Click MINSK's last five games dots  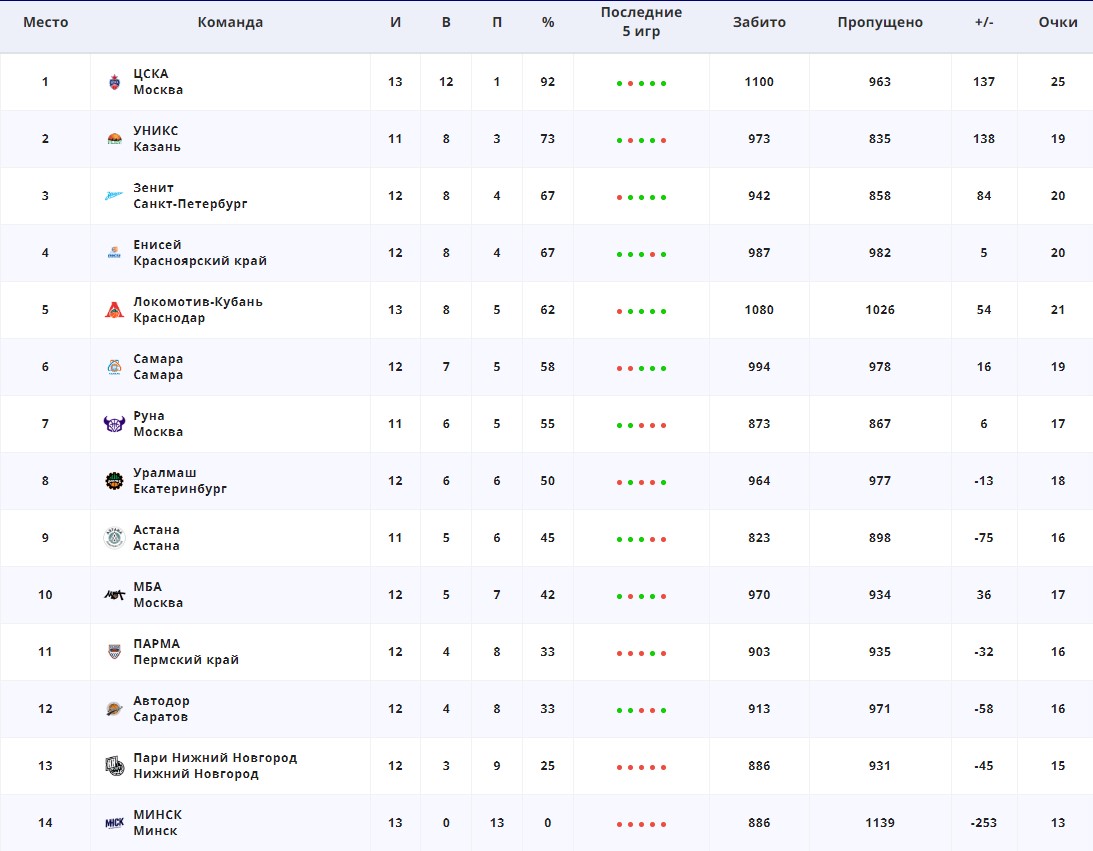(641, 825)
